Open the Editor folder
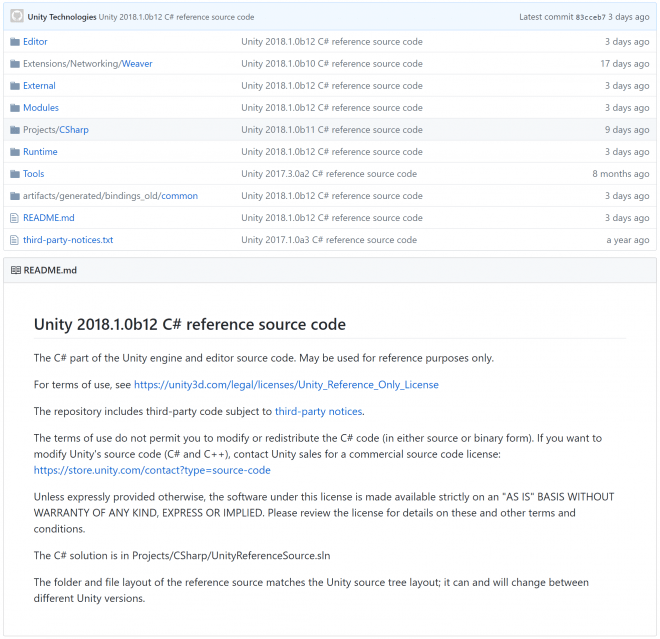This screenshot has width=660, height=639. [35, 42]
